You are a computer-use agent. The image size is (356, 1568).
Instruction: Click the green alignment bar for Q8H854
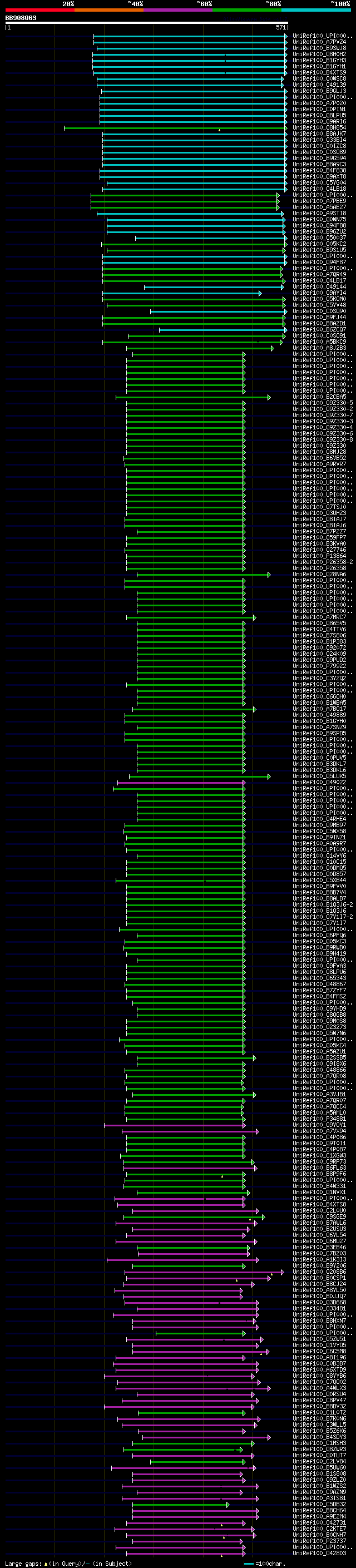coord(175,128)
